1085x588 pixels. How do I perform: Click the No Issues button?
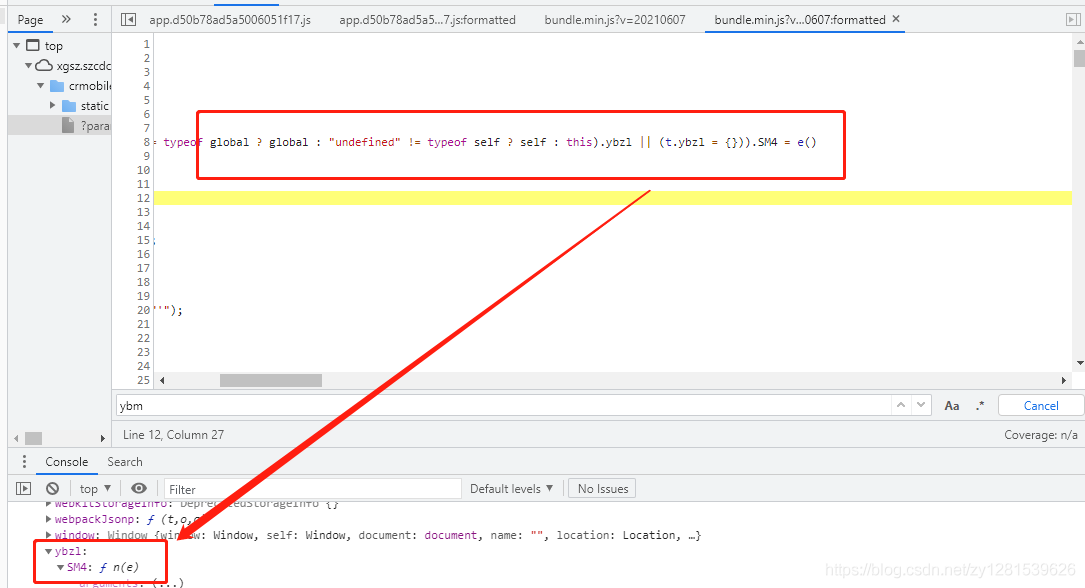click(x=603, y=488)
